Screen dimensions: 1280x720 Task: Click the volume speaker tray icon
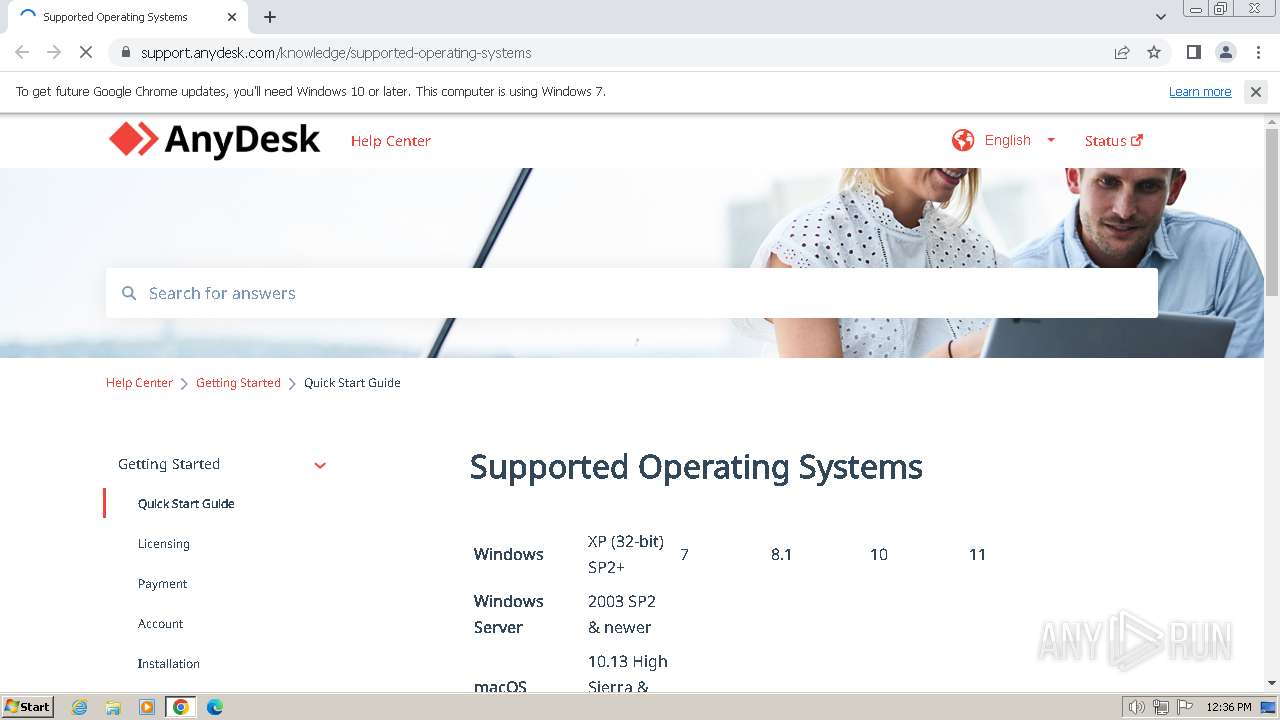coord(1136,707)
